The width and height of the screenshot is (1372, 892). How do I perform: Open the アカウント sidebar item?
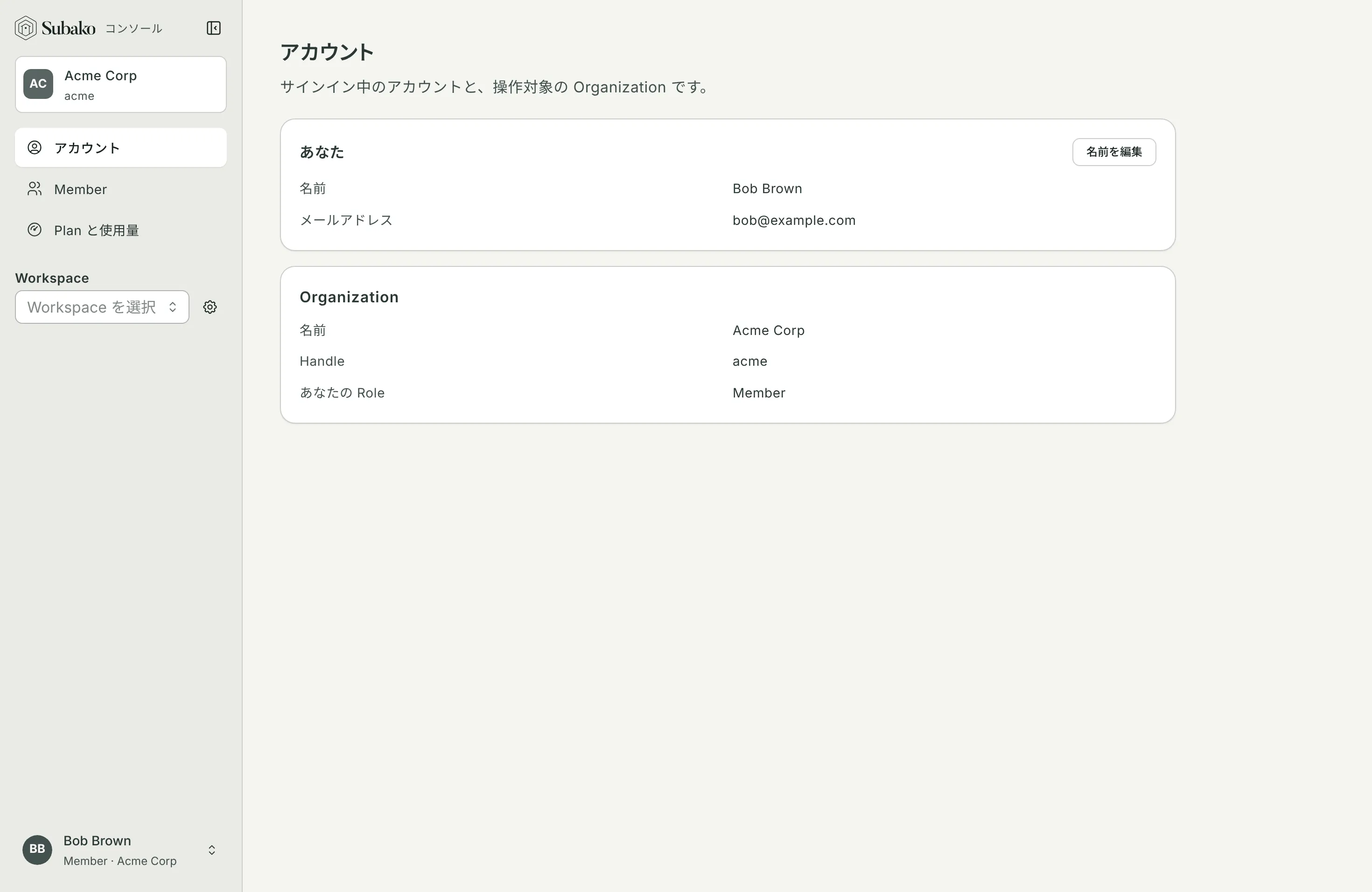pyautogui.click(x=120, y=148)
